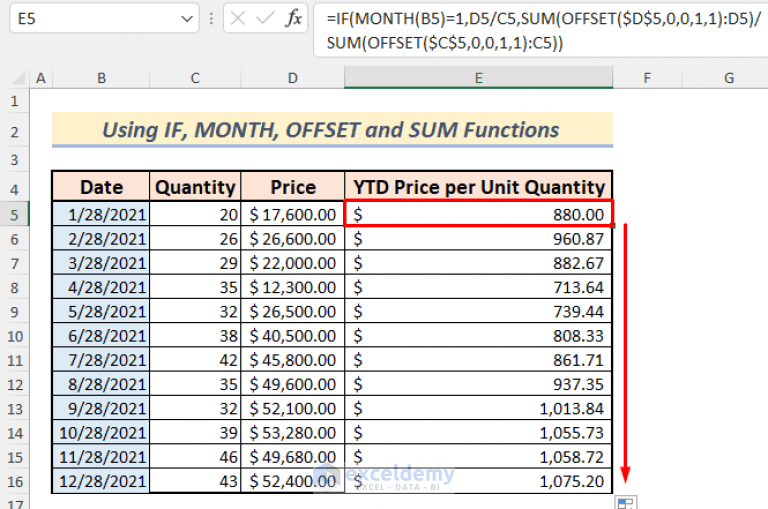Select the date cell 10/28/2021

coord(101,433)
